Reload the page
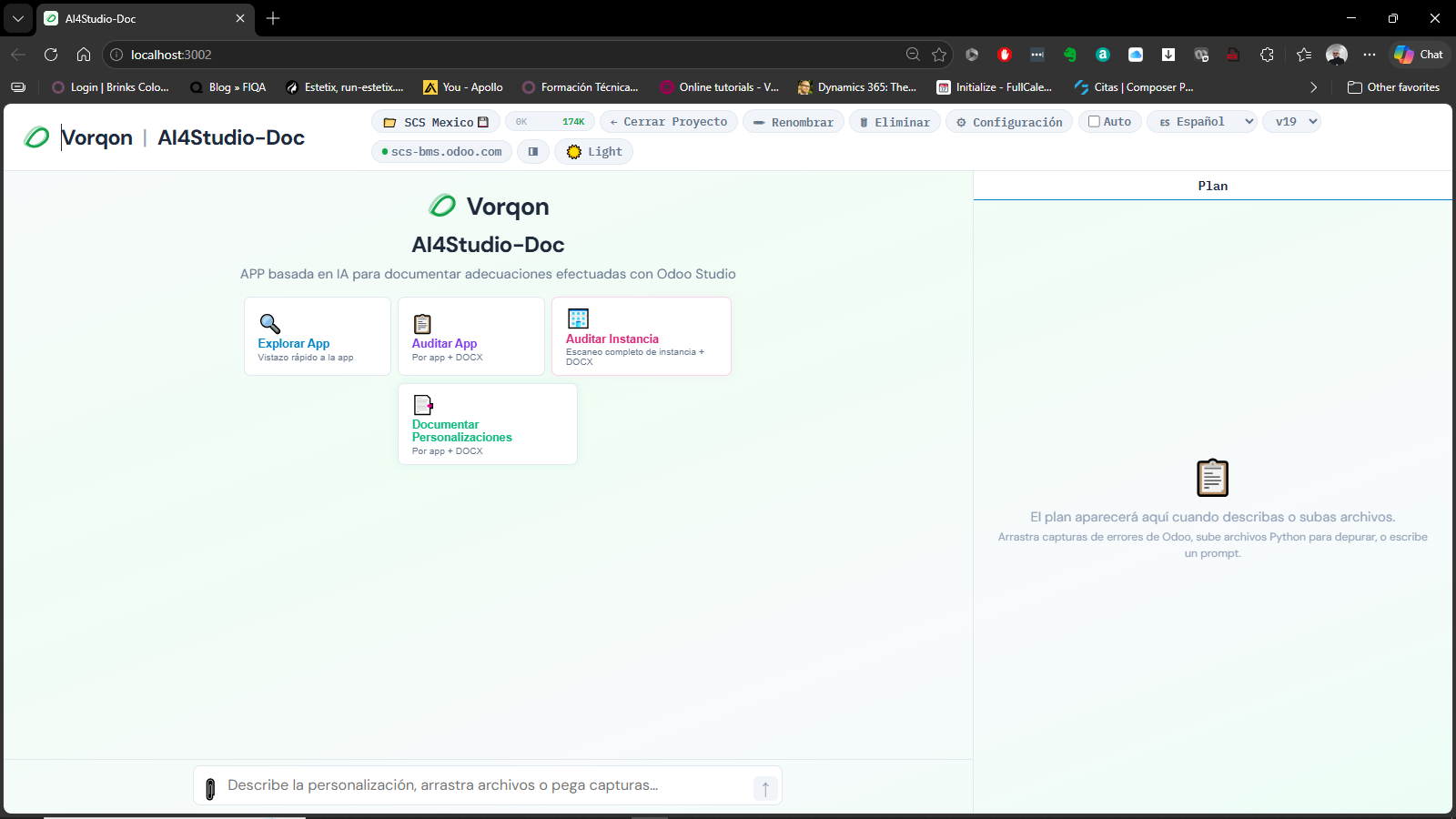 51,55
